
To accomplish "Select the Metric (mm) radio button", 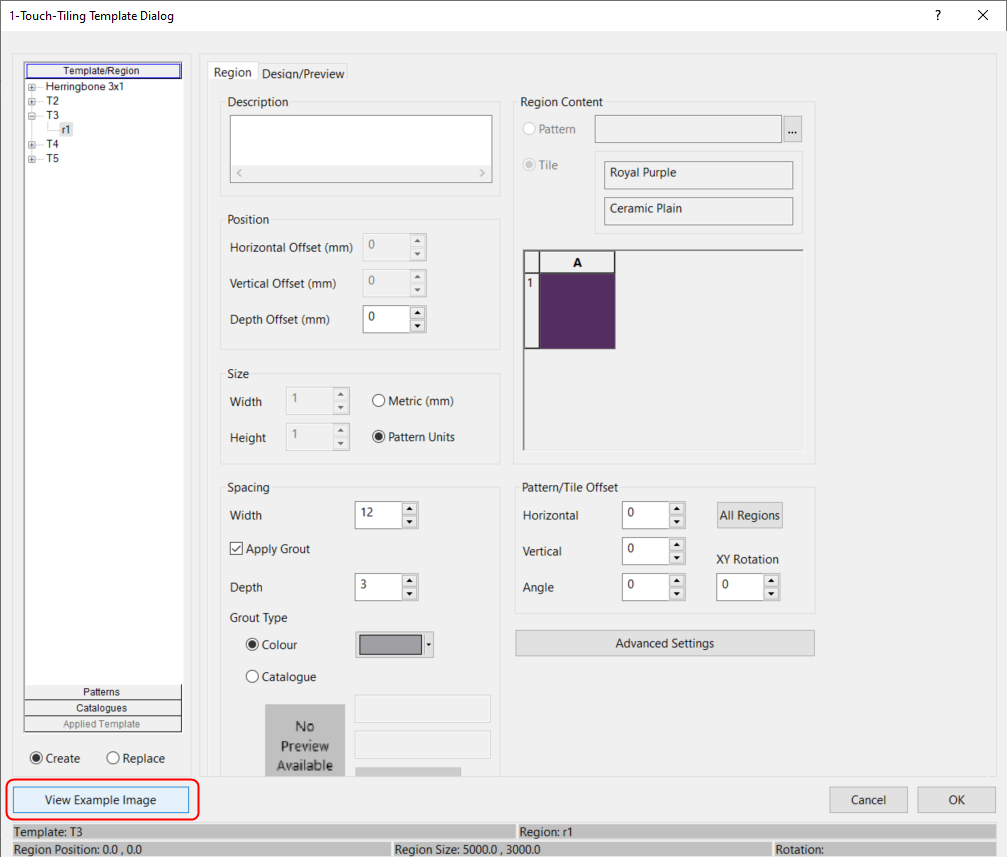I will point(378,401).
